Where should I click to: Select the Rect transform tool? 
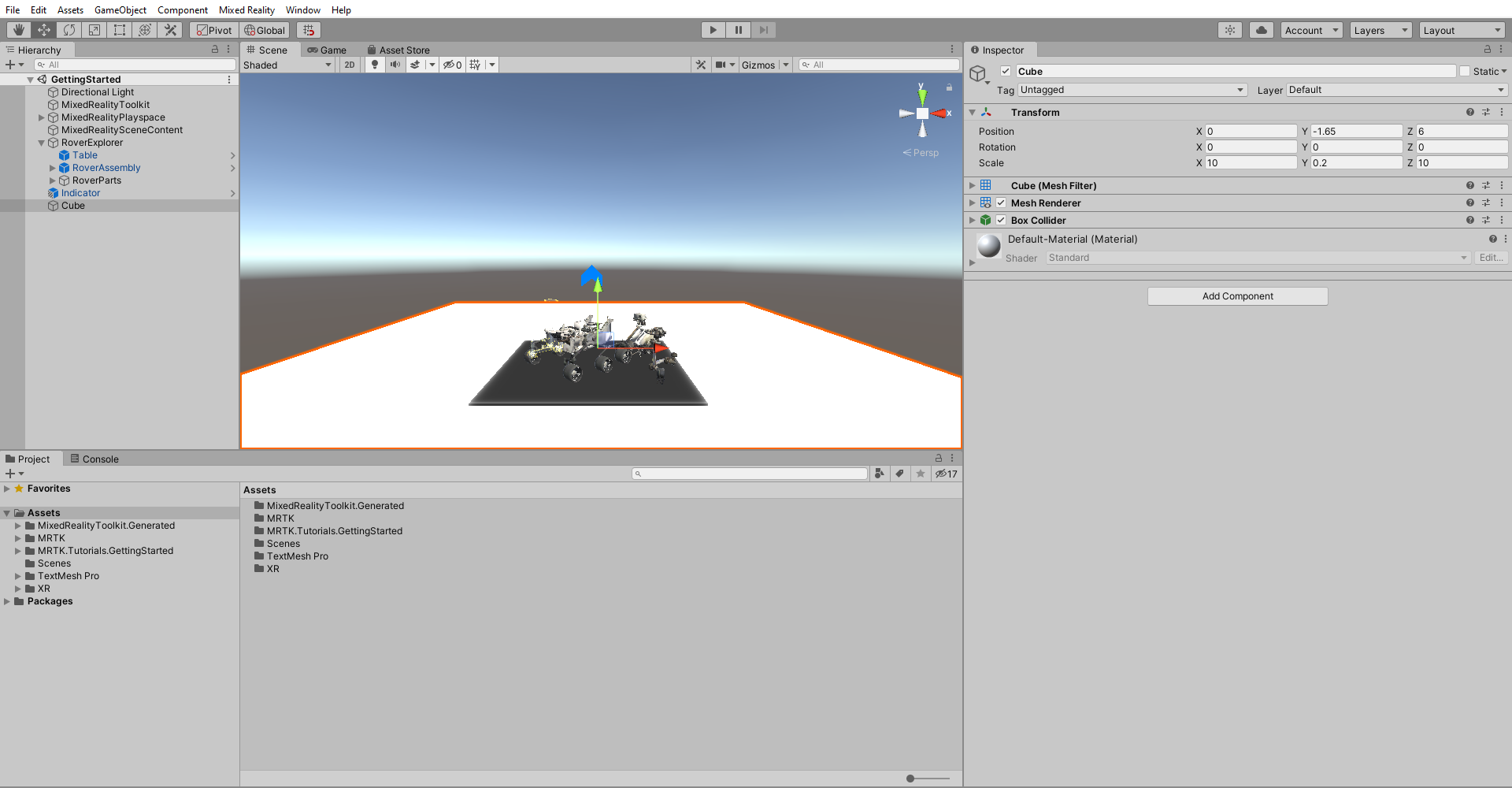coord(120,30)
